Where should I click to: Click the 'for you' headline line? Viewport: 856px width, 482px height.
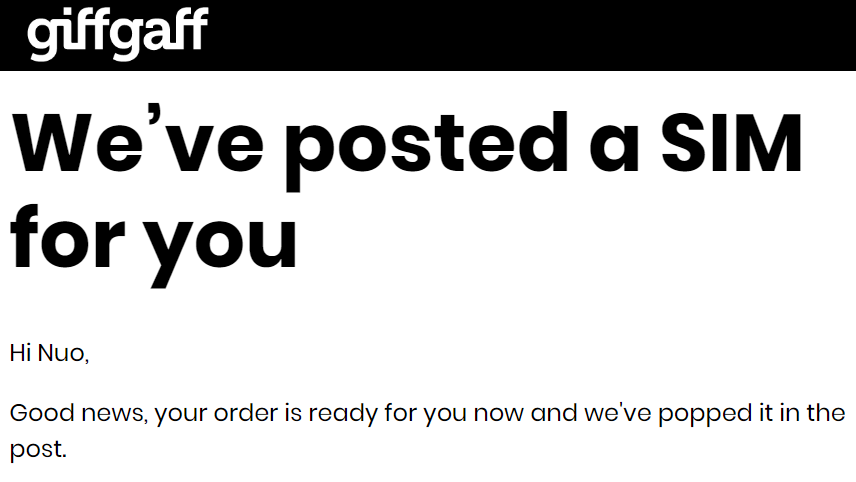tap(154, 244)
